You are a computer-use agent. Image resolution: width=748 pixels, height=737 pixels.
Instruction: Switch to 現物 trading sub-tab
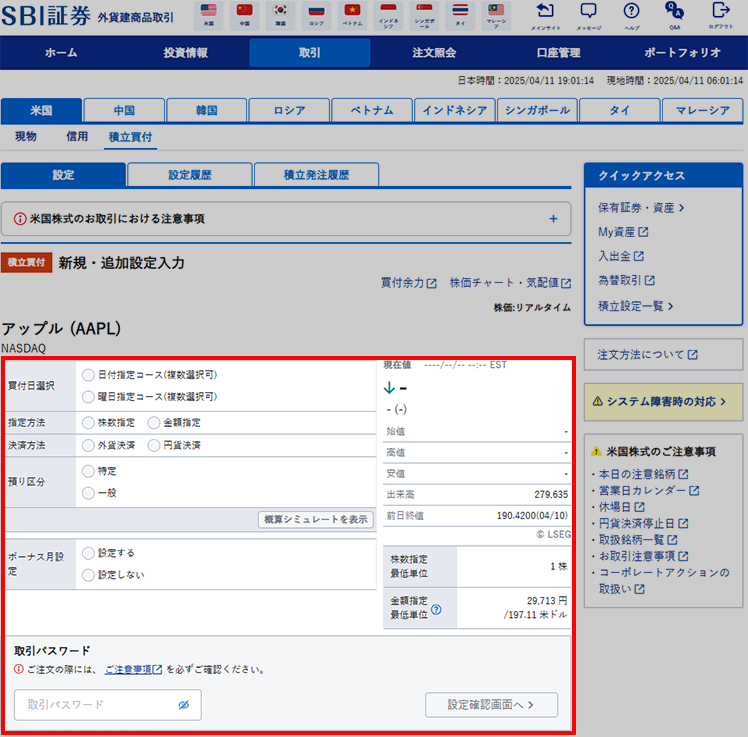click(x=26, y=136)
